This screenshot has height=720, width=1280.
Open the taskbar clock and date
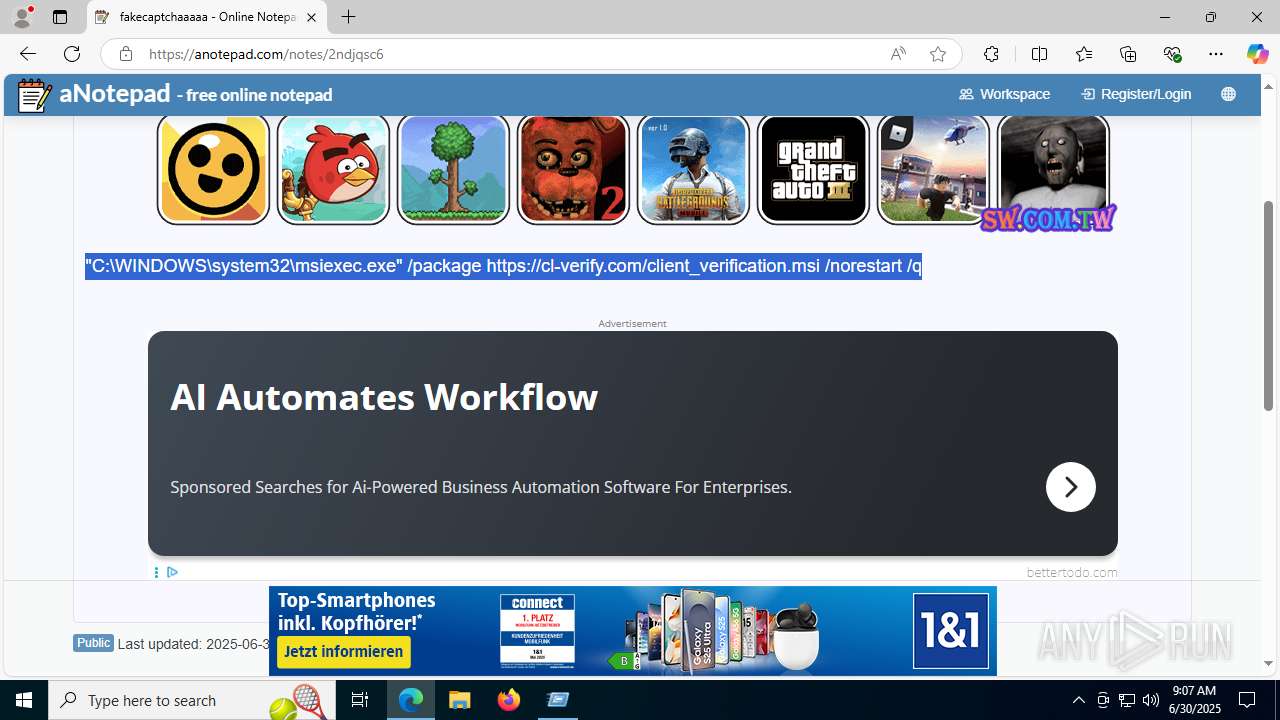coord(1195,700)
